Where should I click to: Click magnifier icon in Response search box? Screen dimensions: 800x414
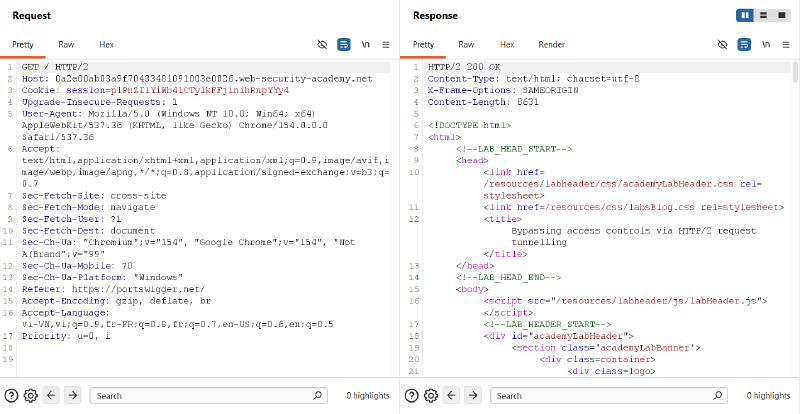coord(718,395)
